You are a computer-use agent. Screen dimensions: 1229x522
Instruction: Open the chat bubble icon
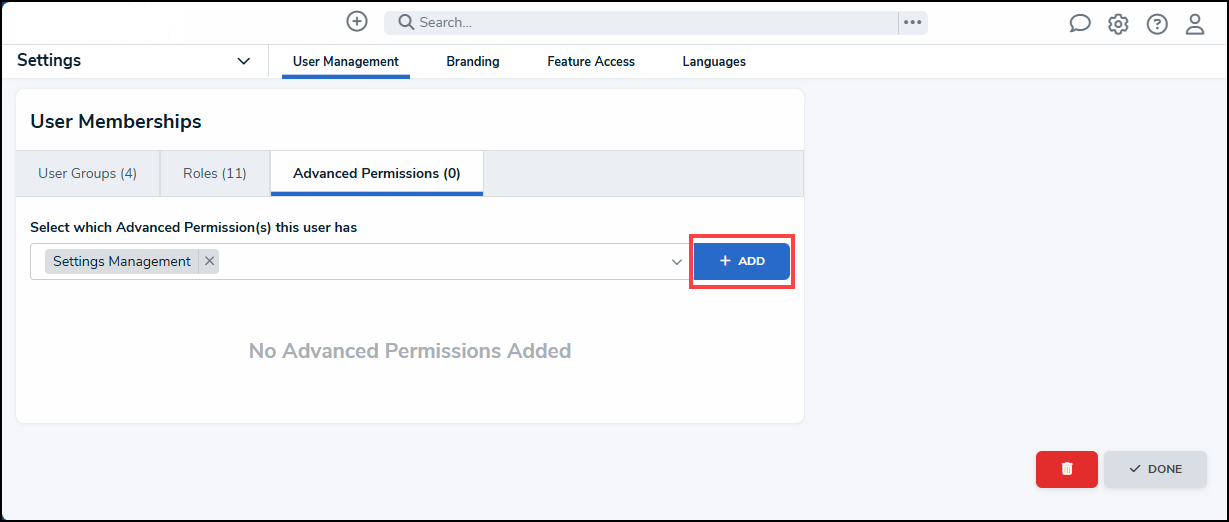pyautogui.click(x=1080, y=24)
